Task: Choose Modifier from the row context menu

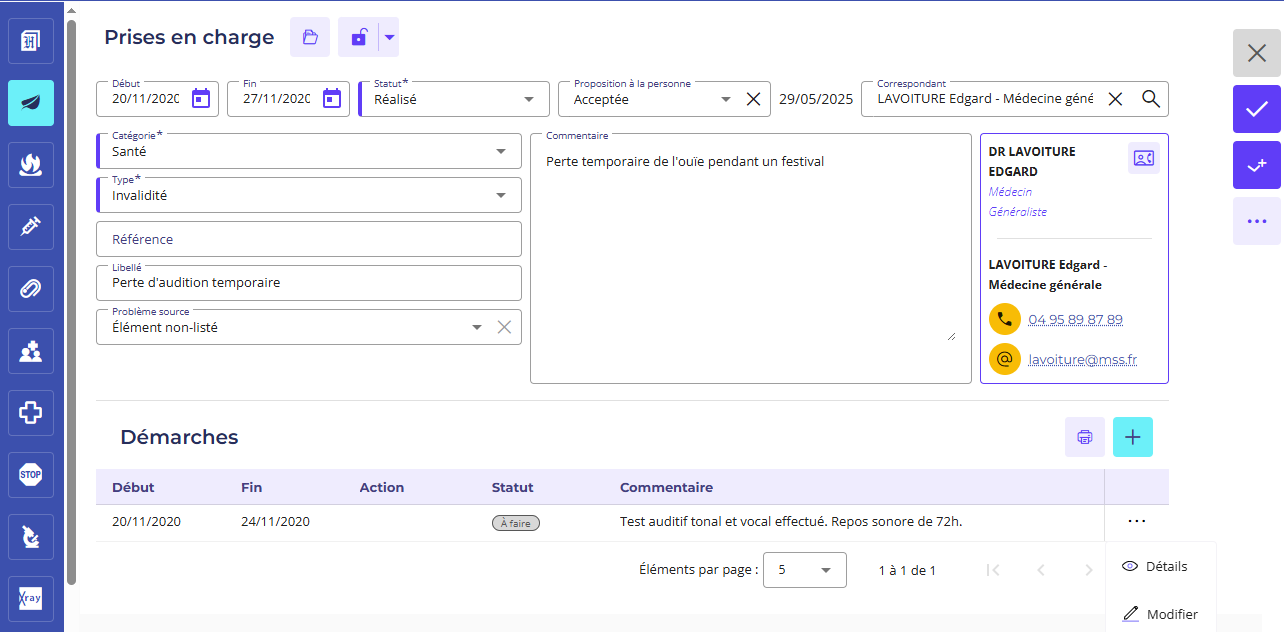Action: [1171, 614]
